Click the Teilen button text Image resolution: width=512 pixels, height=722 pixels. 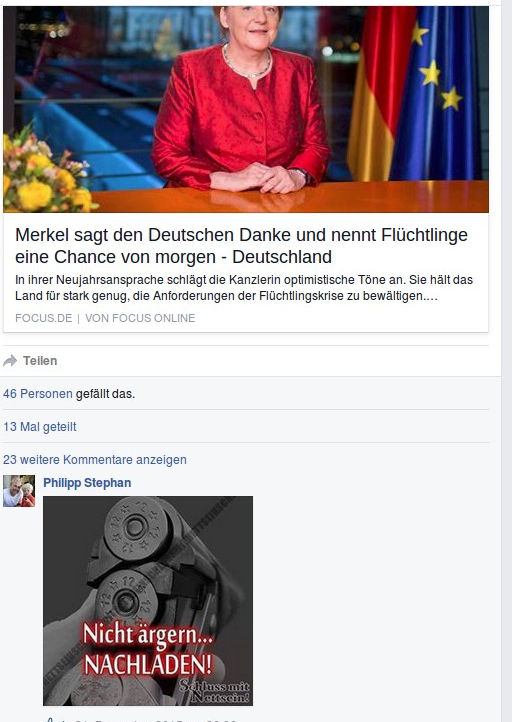pos(40,361)
